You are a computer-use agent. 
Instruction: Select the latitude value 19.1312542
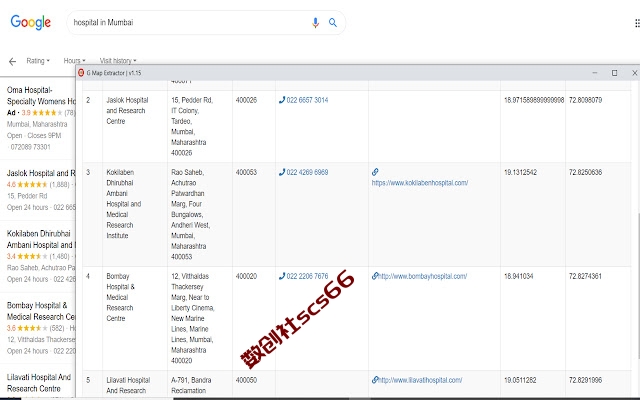click(x=520, y=172)
